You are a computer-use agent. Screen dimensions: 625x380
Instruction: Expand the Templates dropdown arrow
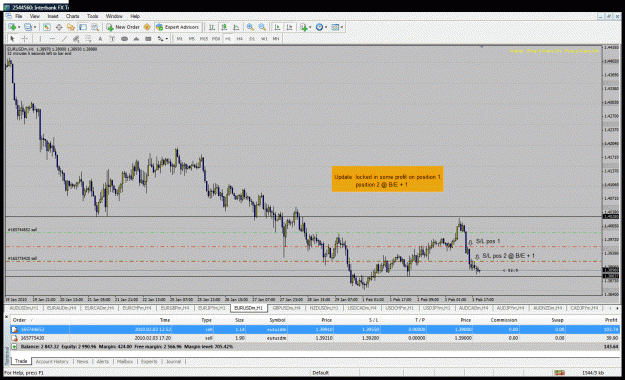342,27
